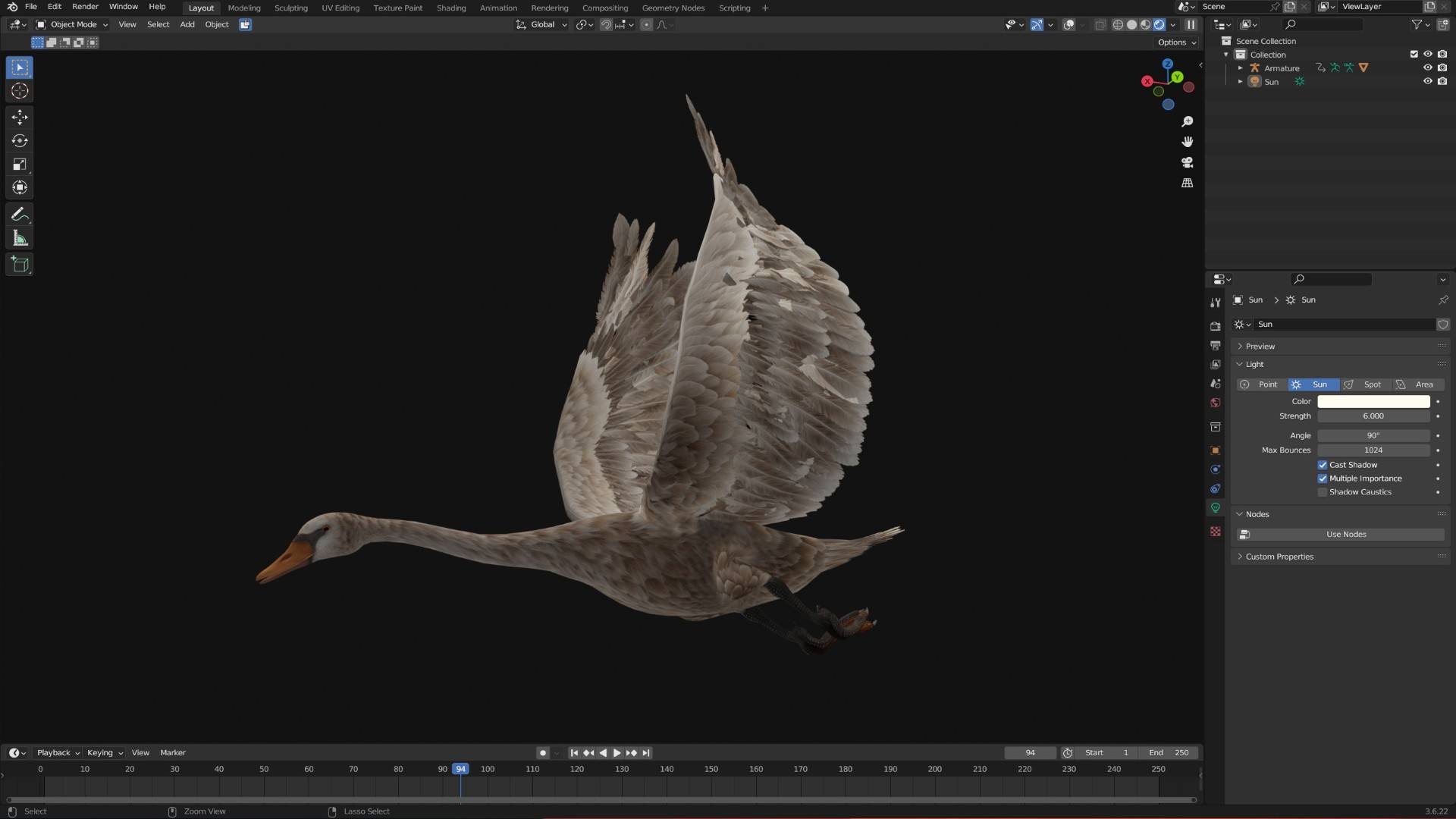Activate the Scale tool
The image size is (1456, 819).
[20, 165]
